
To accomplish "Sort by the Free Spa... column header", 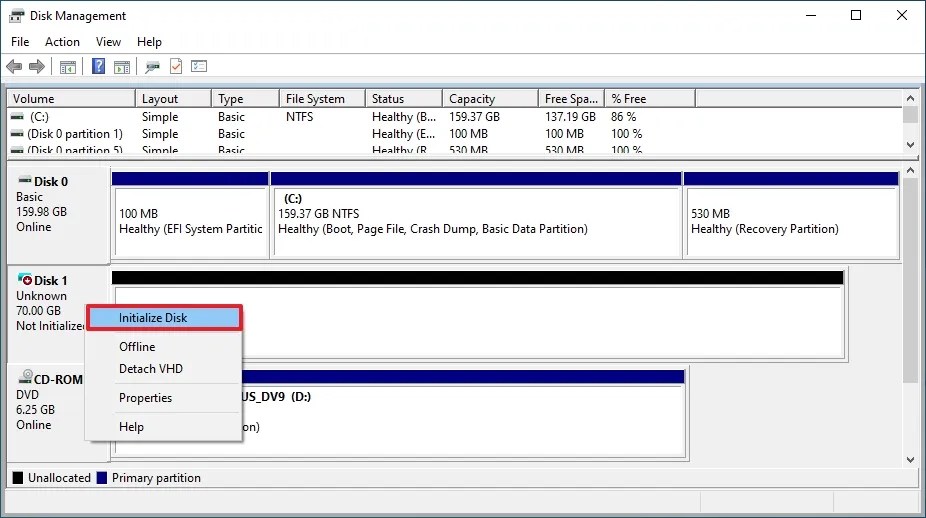I will tap(571, 99).
